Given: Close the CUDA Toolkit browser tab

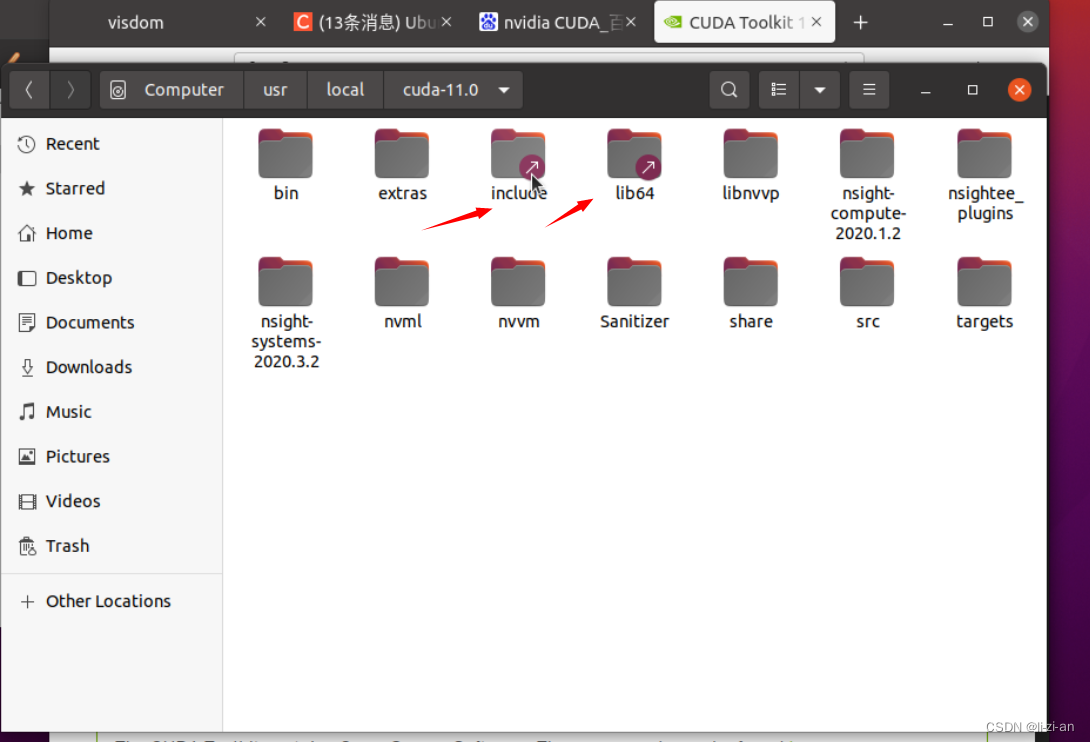Looking at the screenshot, I should [x=817, y=22].
